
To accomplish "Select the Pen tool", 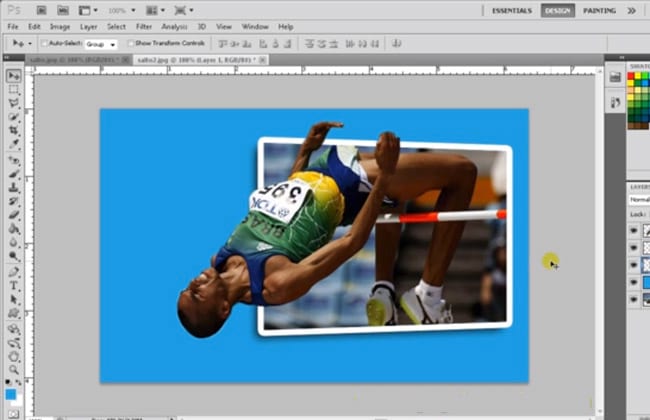I will coord(14,272).
